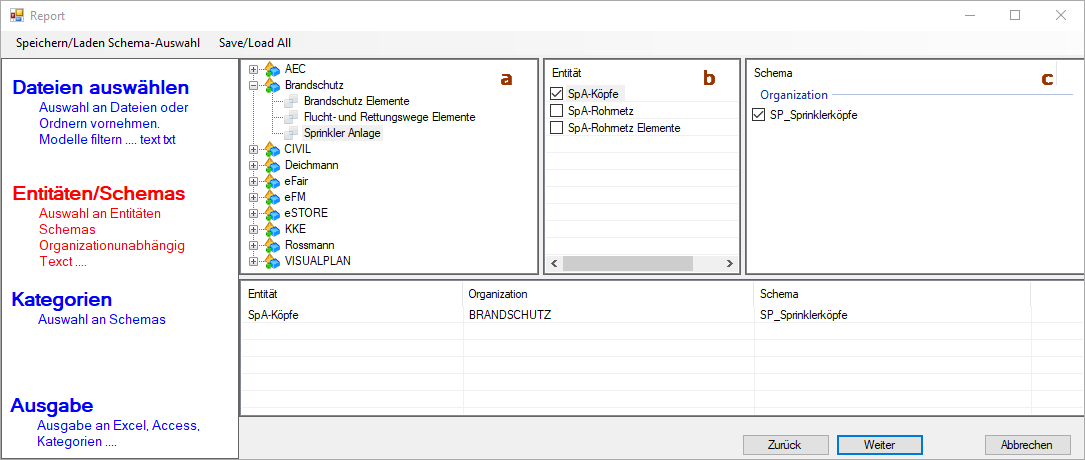Click the Entität column header in table

351,294
